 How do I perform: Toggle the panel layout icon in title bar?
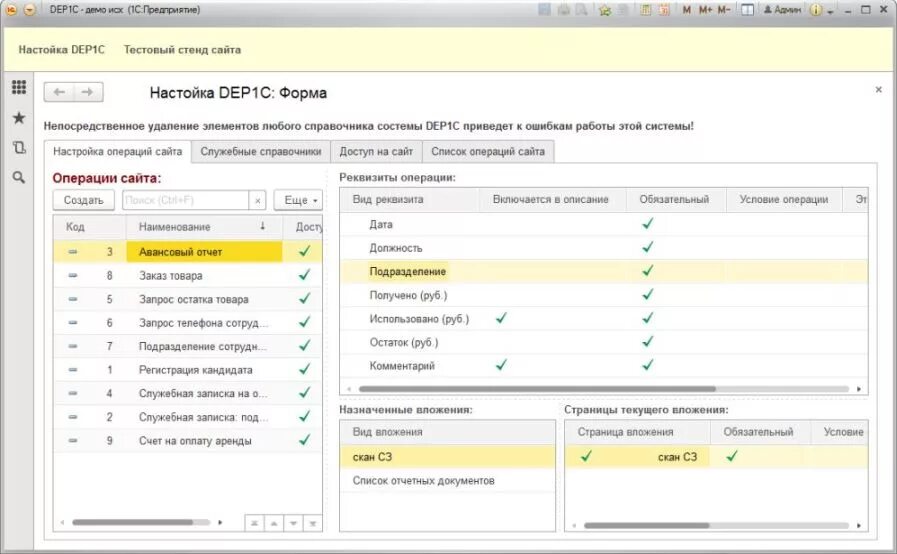pyautogui.click(x=747, y=10)
